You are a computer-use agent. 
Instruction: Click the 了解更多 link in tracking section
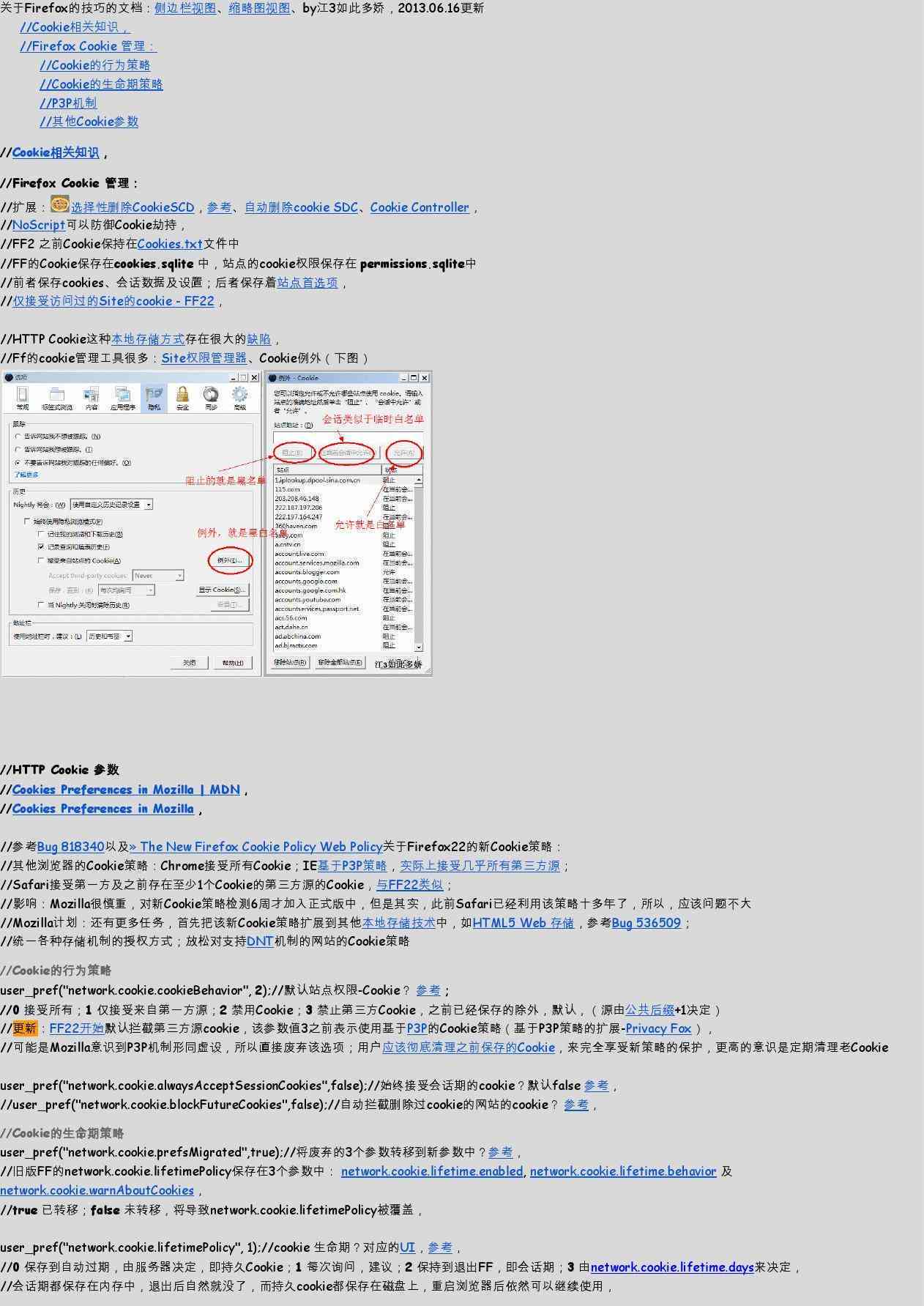(x=26, y=475)
